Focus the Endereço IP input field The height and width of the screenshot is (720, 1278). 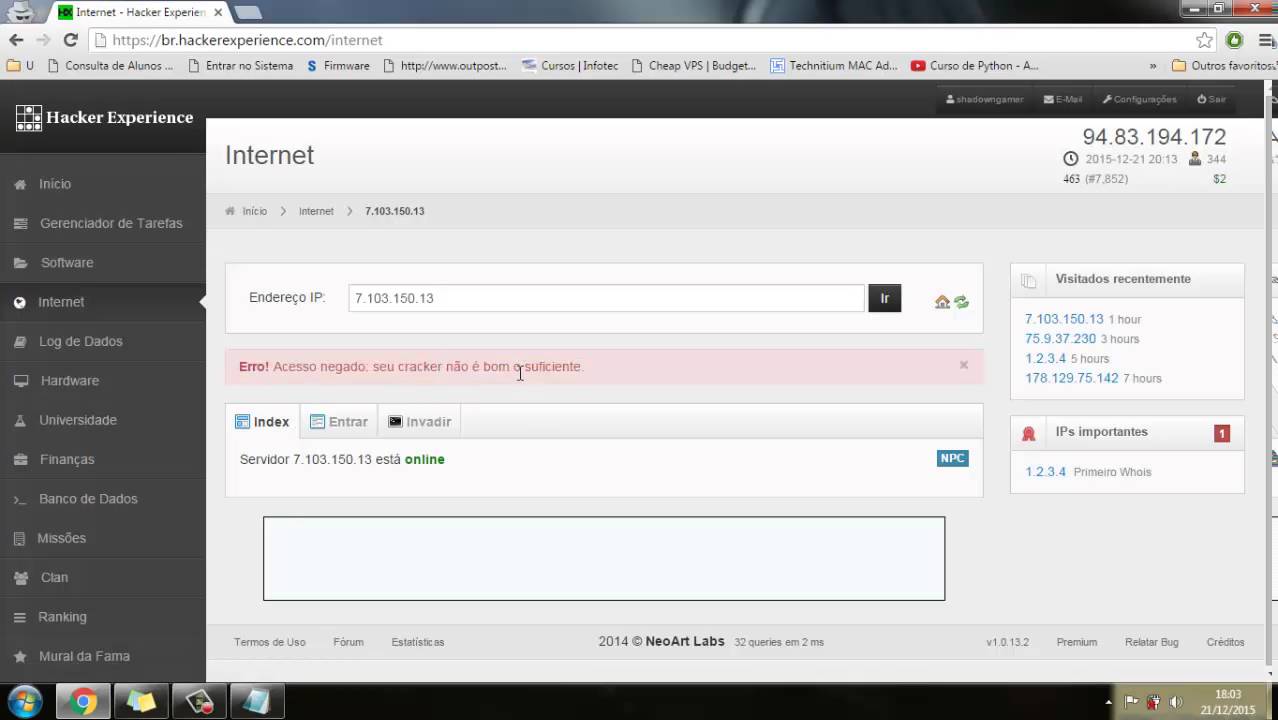pos(606,298)
